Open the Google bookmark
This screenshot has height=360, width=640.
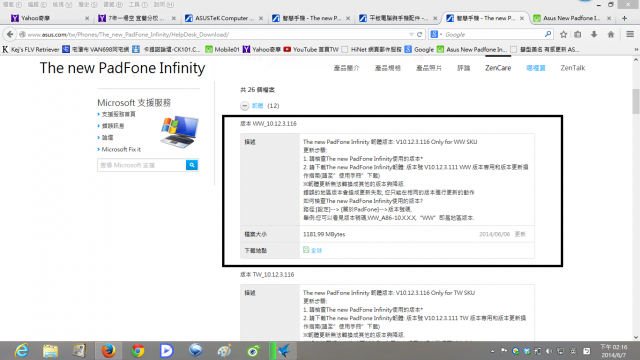(x=419, y=49)
